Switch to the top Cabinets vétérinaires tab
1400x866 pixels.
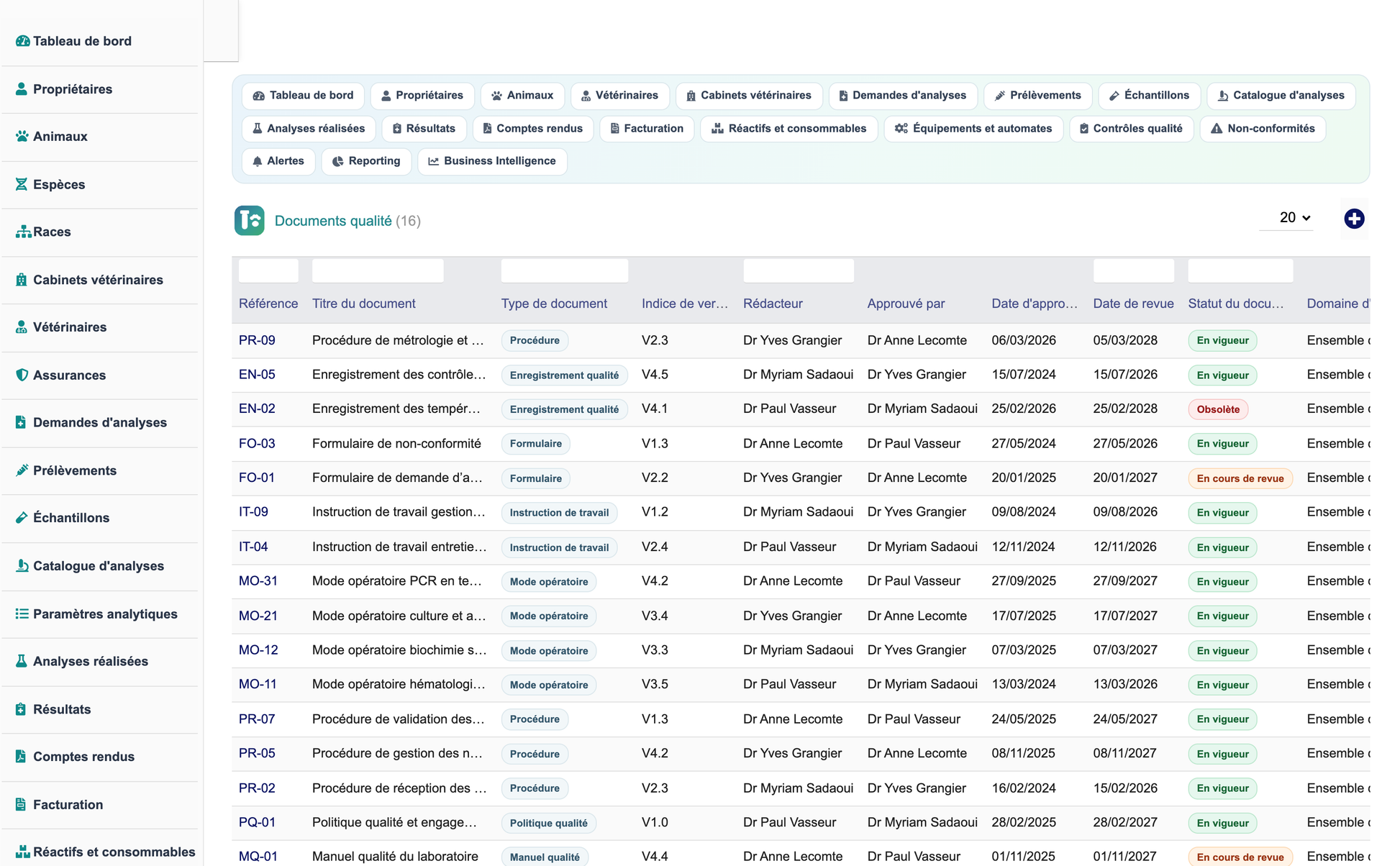click(749, 96)
